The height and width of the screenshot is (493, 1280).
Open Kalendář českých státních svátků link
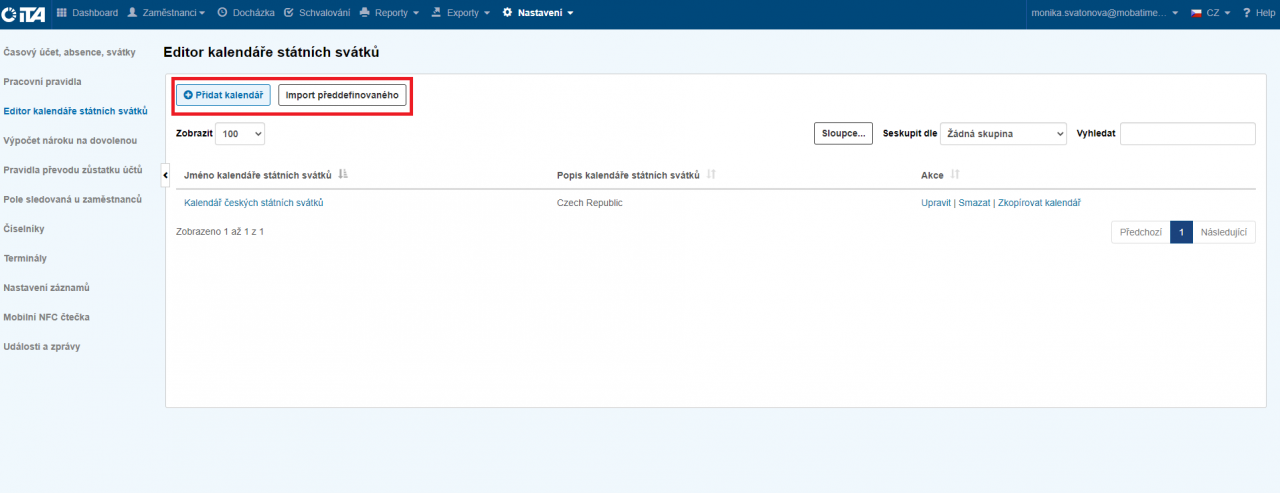pyautogui.click(x=254, y=203)
